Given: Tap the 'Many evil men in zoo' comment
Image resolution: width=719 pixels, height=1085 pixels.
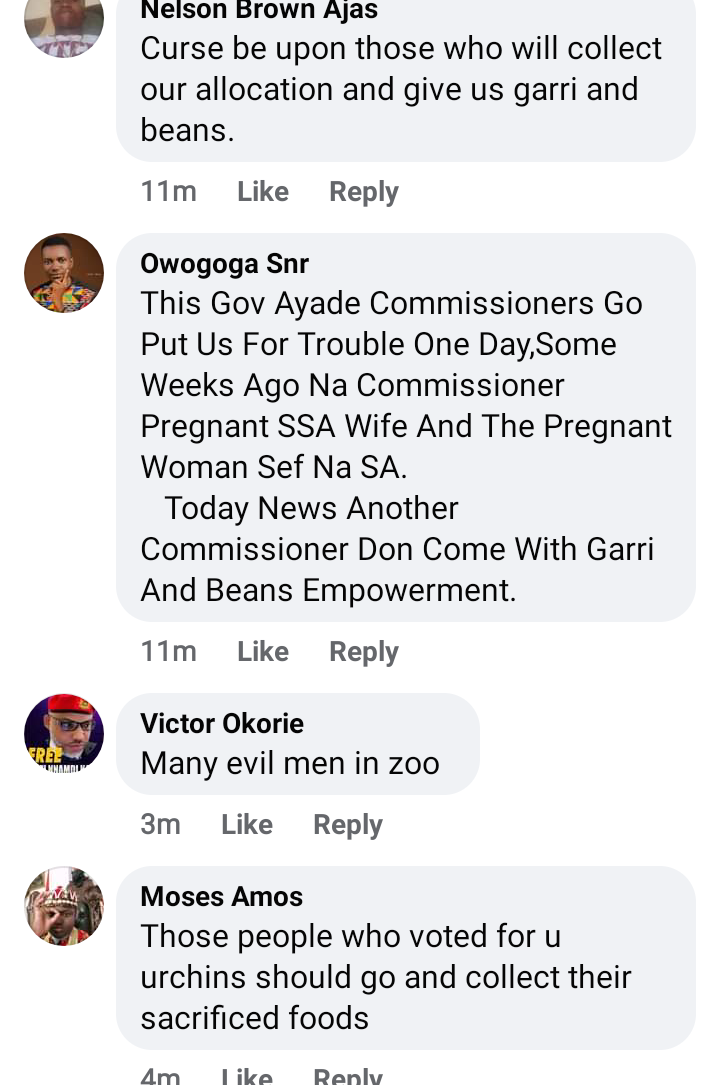Looking at the screenshot, I should coord(290,764).
